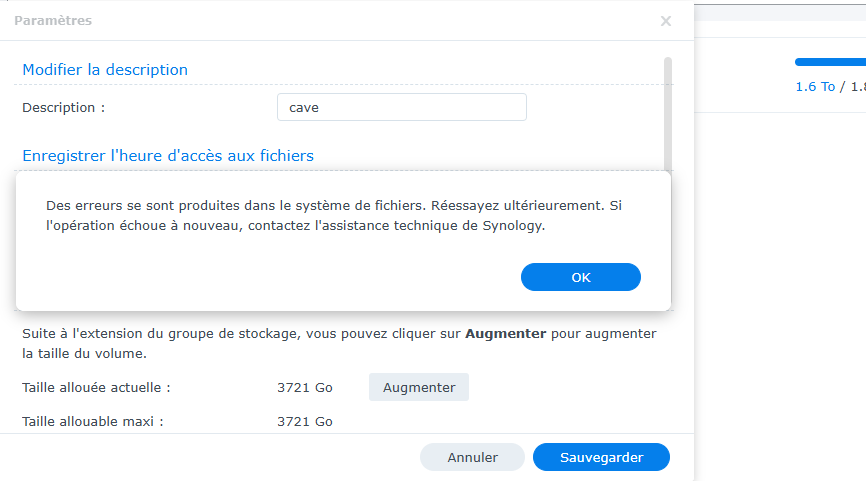Click the maximum allocatable size value 3721 Go
The width and height of the screenshot is (866, 481).
coord(304,421)
